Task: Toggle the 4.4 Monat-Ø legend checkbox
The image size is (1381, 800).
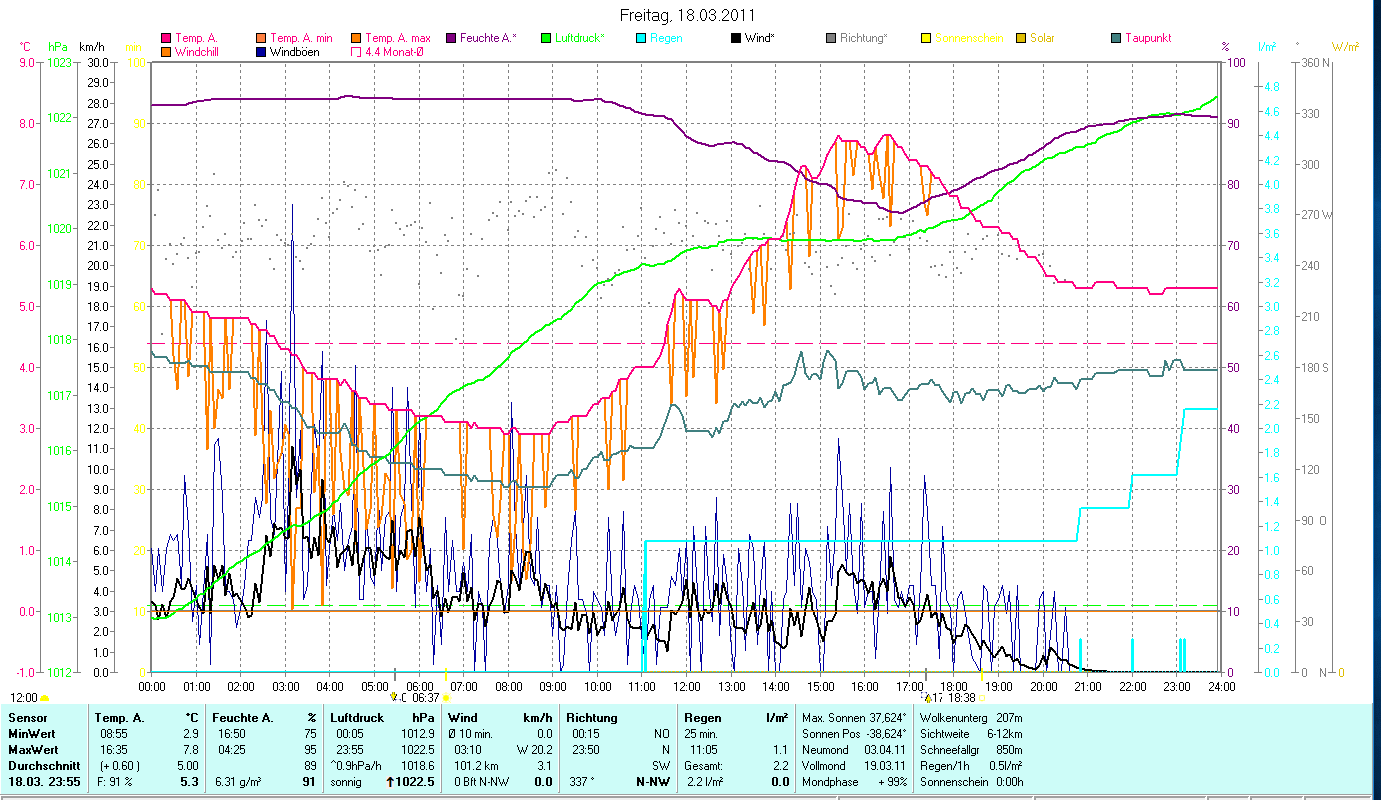Action: click(356, 52)
